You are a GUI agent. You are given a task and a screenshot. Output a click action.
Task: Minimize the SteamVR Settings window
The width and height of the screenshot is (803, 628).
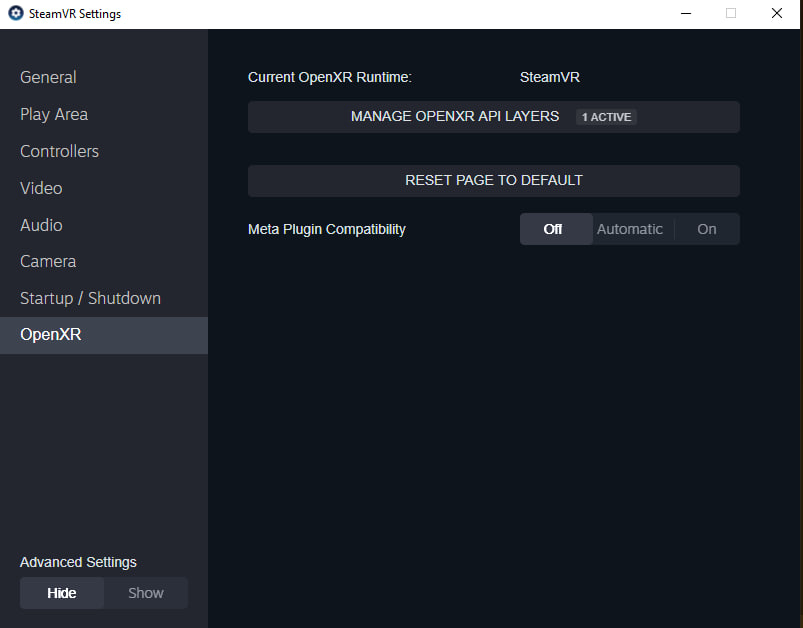686,13
